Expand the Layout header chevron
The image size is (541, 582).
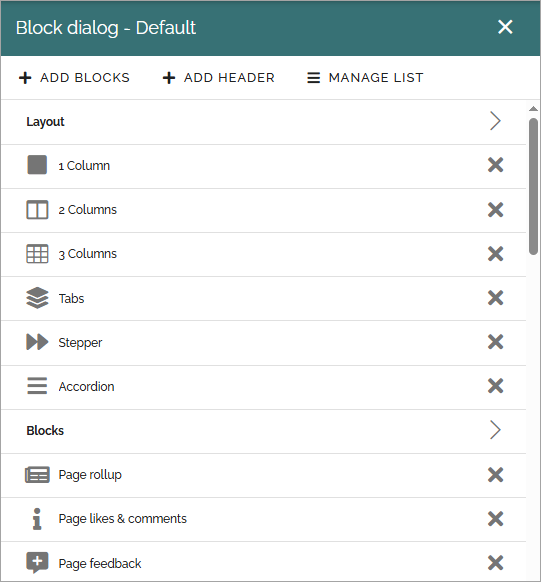click(495, 121)
